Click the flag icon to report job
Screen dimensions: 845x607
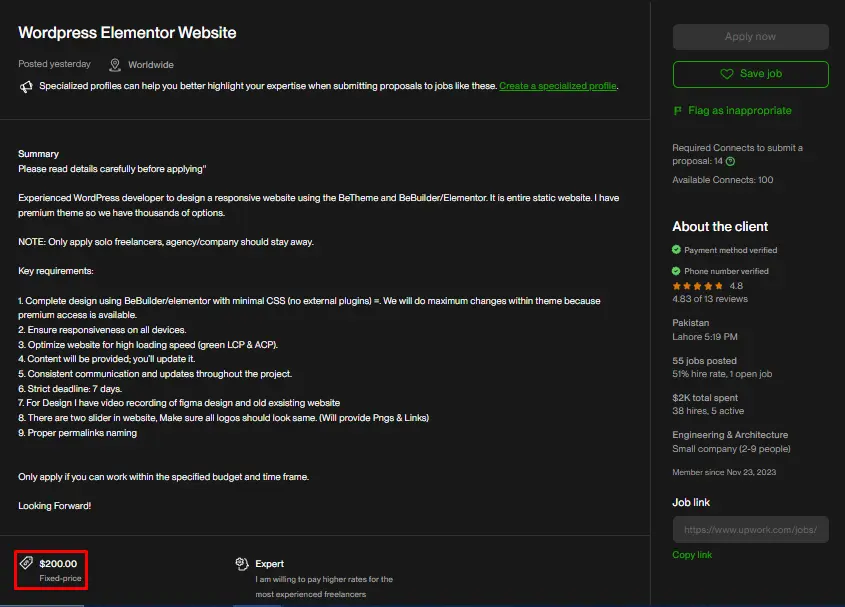click(x=678, y=110)
